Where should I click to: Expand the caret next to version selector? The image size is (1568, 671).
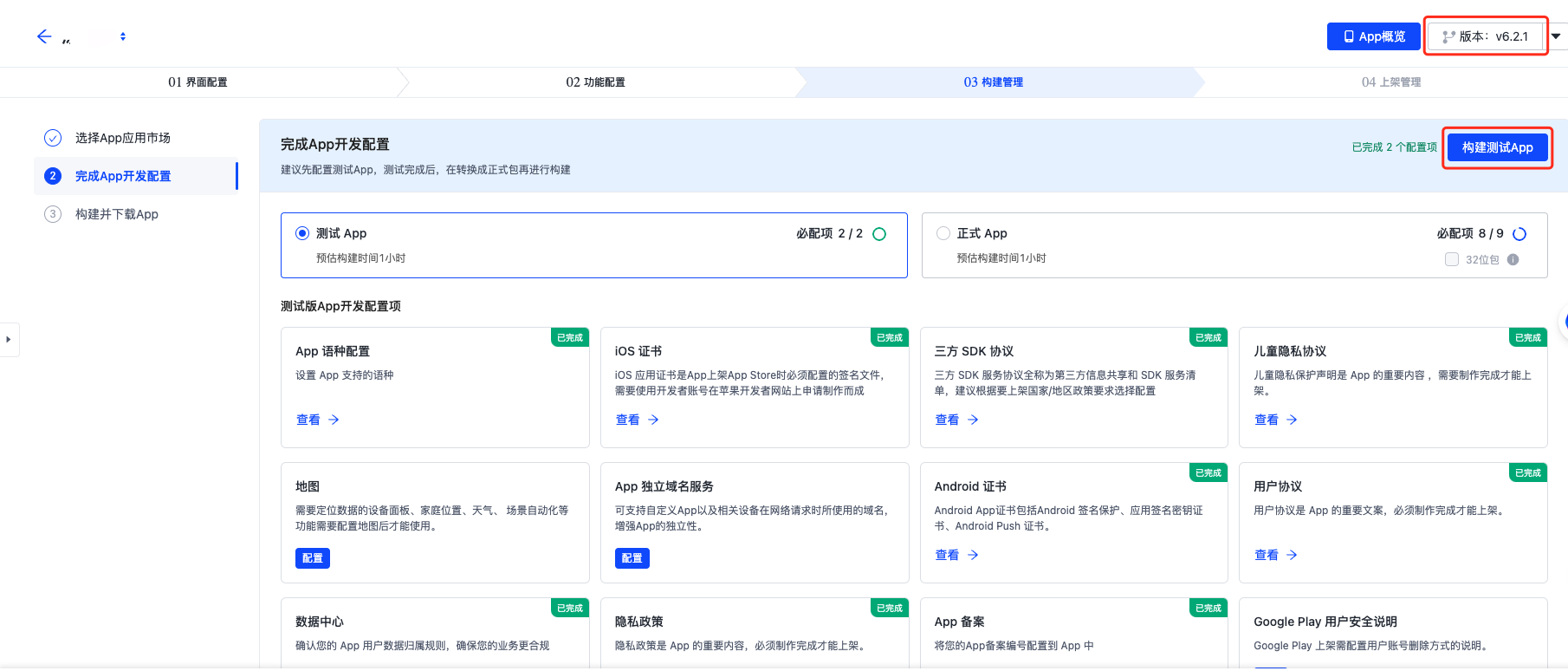tap(1556, 36)
